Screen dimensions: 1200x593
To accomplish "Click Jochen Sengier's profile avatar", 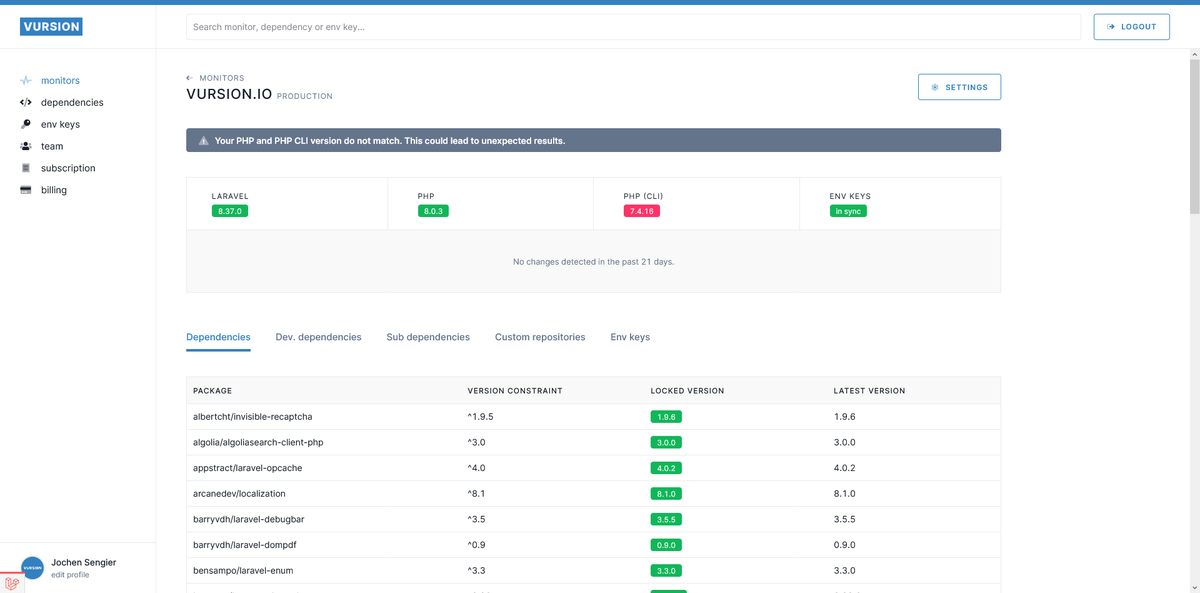I will point(33,568).
